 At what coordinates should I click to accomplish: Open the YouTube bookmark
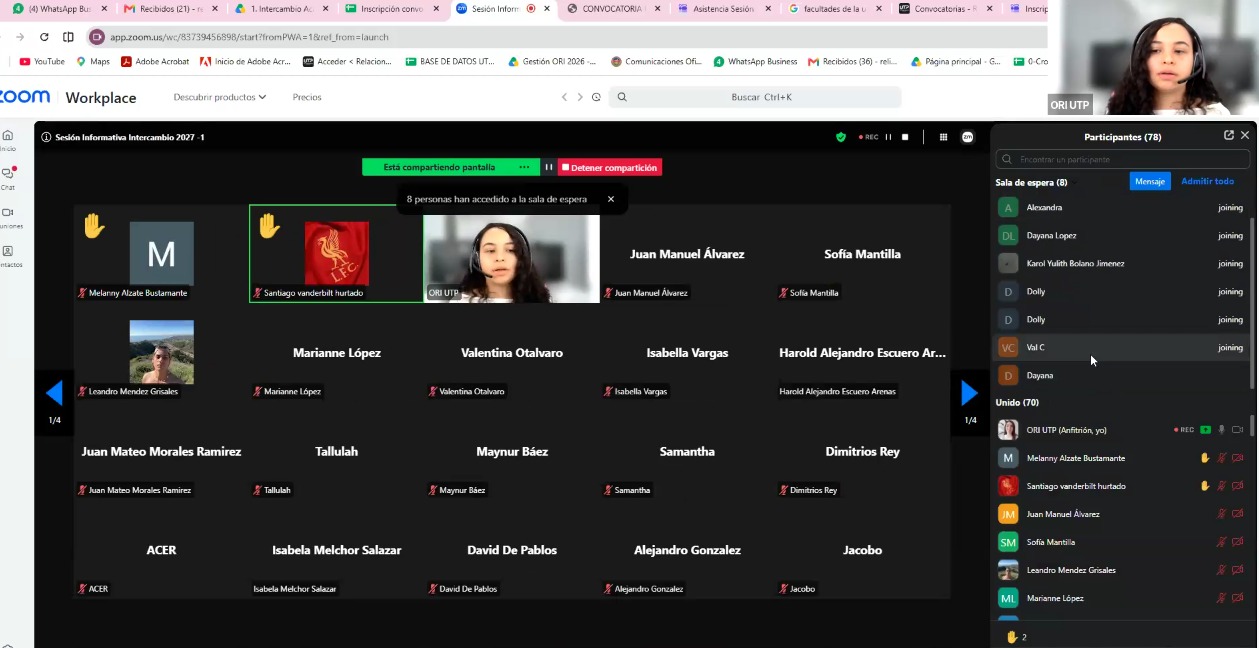tap(42, 61)
